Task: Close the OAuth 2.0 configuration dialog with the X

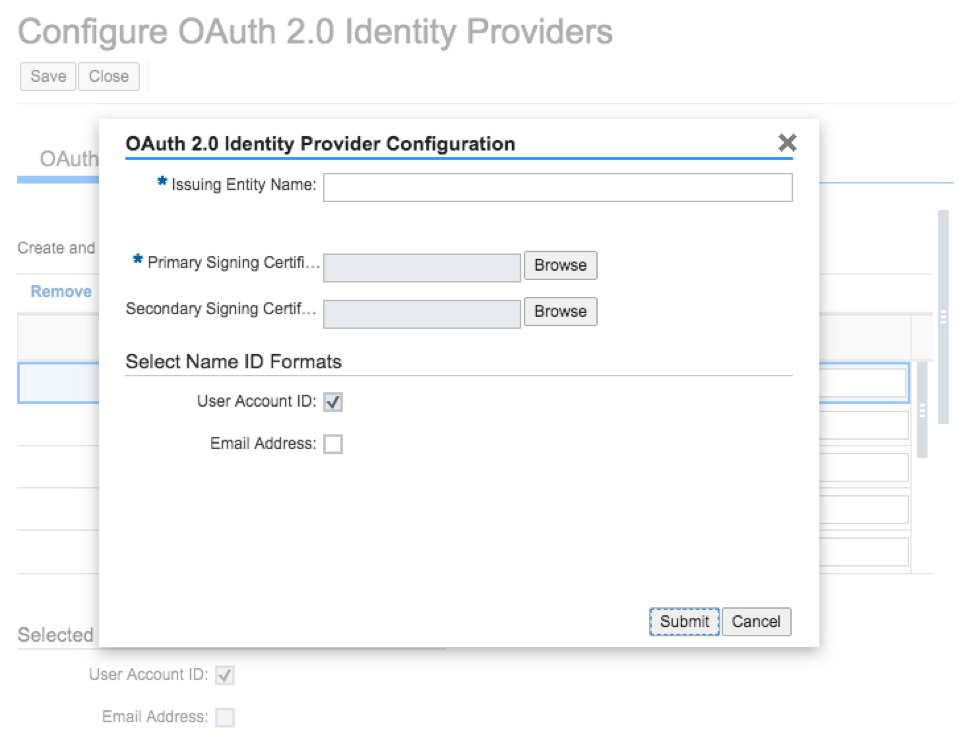Action: [x=787, y=142]
